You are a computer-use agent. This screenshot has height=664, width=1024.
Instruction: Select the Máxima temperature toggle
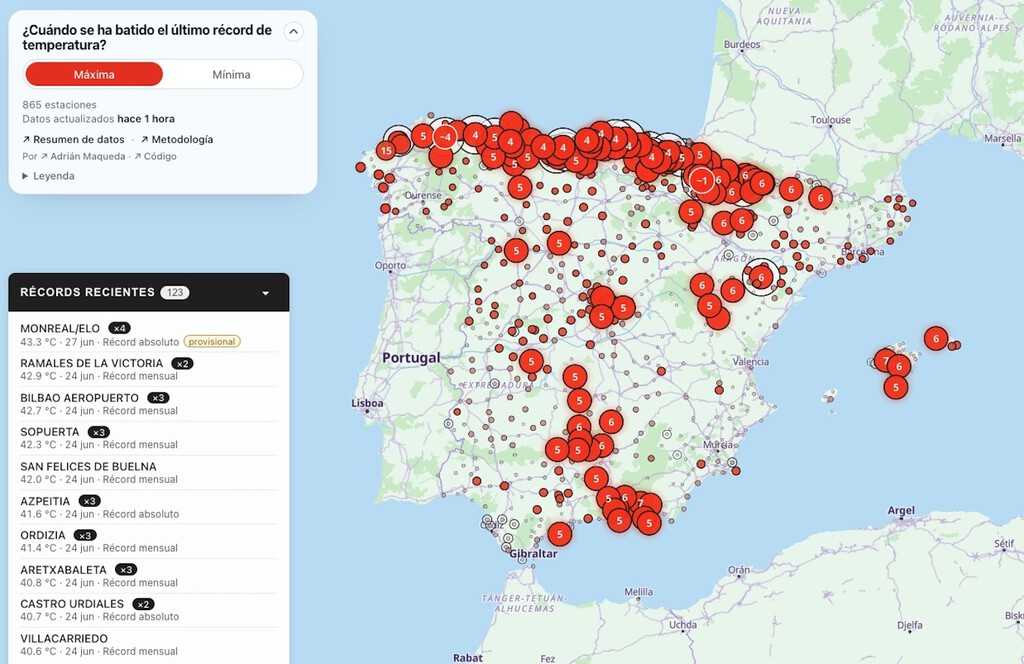point(94,74)
